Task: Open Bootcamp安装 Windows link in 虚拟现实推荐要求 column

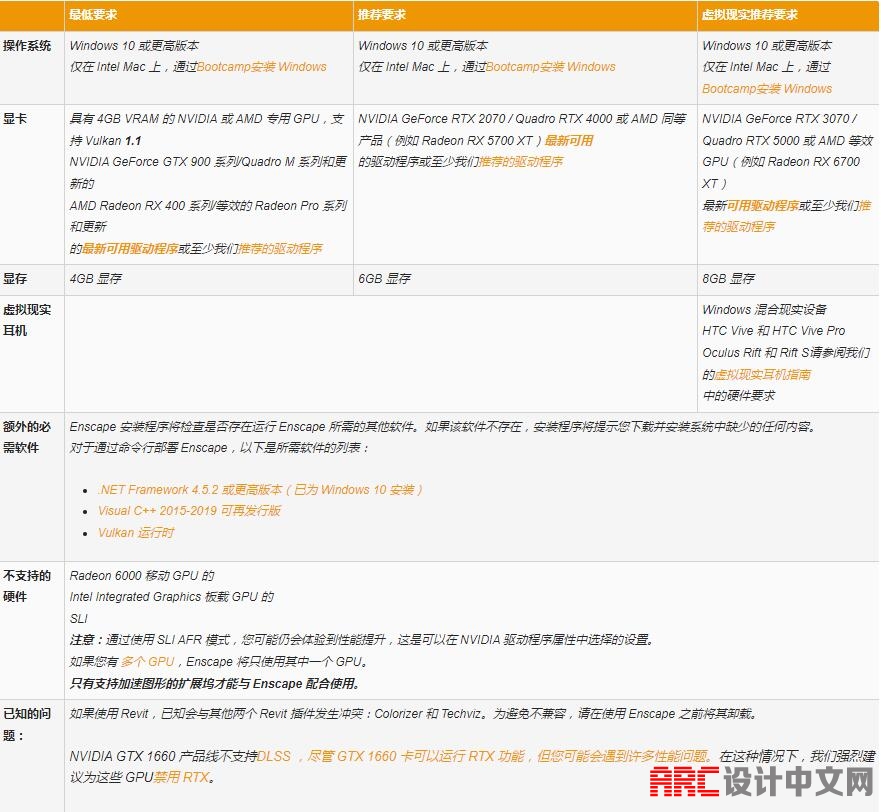Action: (x=766, y=89)
